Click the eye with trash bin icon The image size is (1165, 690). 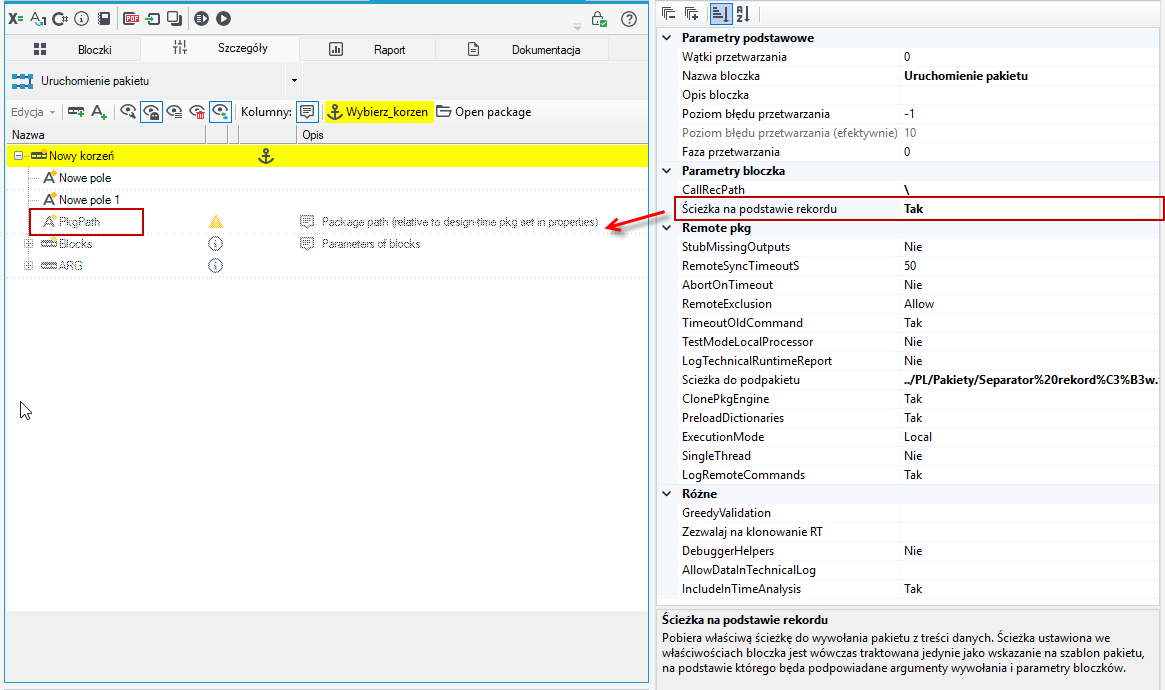click(x=197, y=112)
